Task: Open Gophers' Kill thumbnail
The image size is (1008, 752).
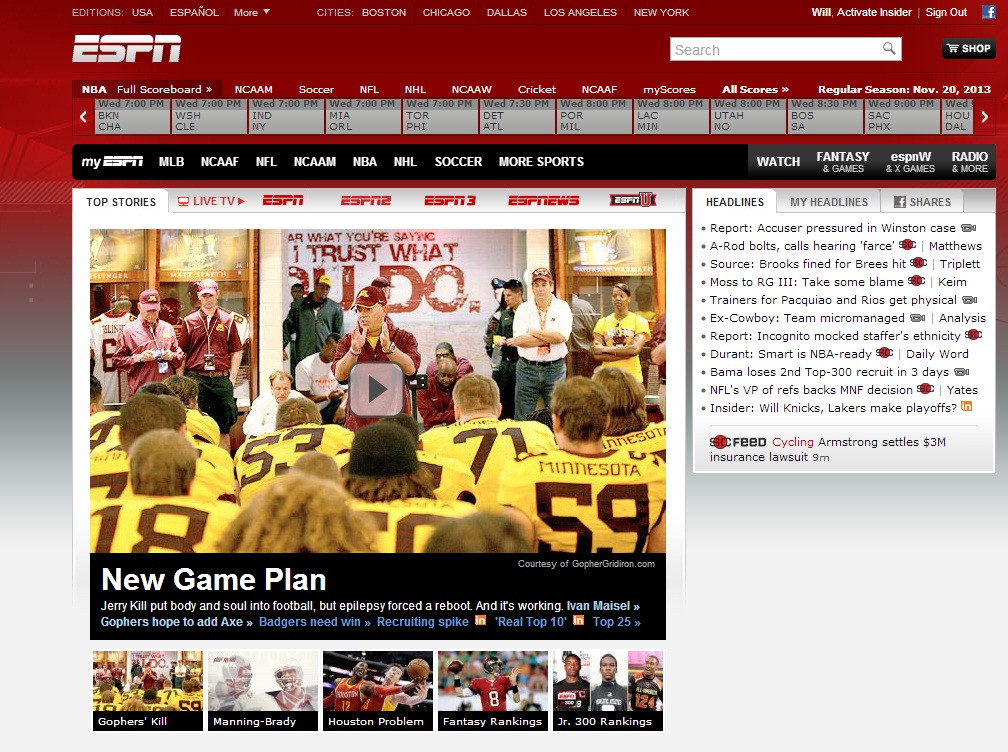Action: point(148,690)
